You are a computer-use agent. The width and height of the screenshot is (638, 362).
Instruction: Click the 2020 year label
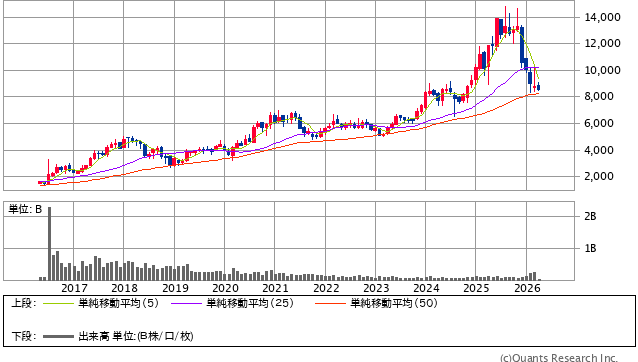point(225,288)
